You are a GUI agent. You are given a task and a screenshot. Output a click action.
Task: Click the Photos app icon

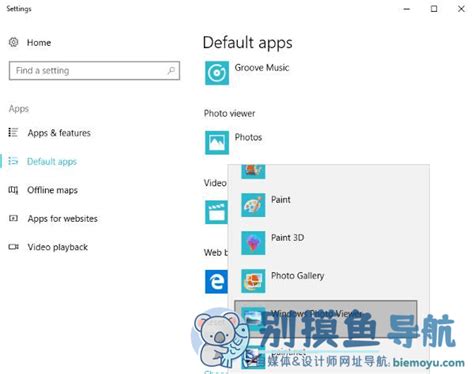click(217, 143)
